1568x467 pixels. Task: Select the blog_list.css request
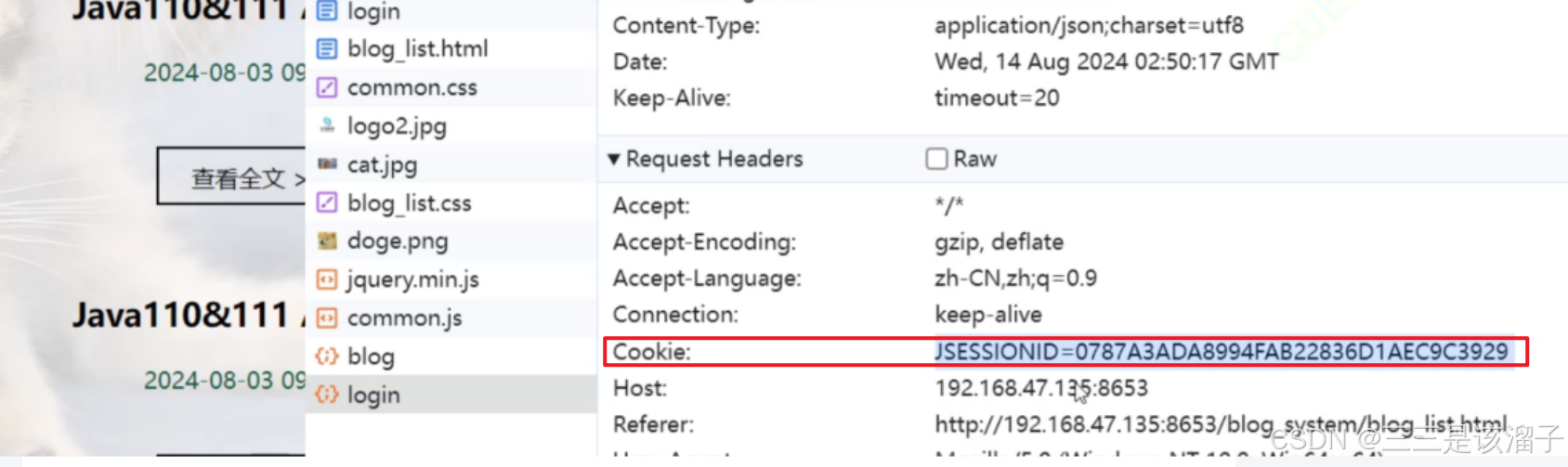pyautogui.click(x=451, y=202)
